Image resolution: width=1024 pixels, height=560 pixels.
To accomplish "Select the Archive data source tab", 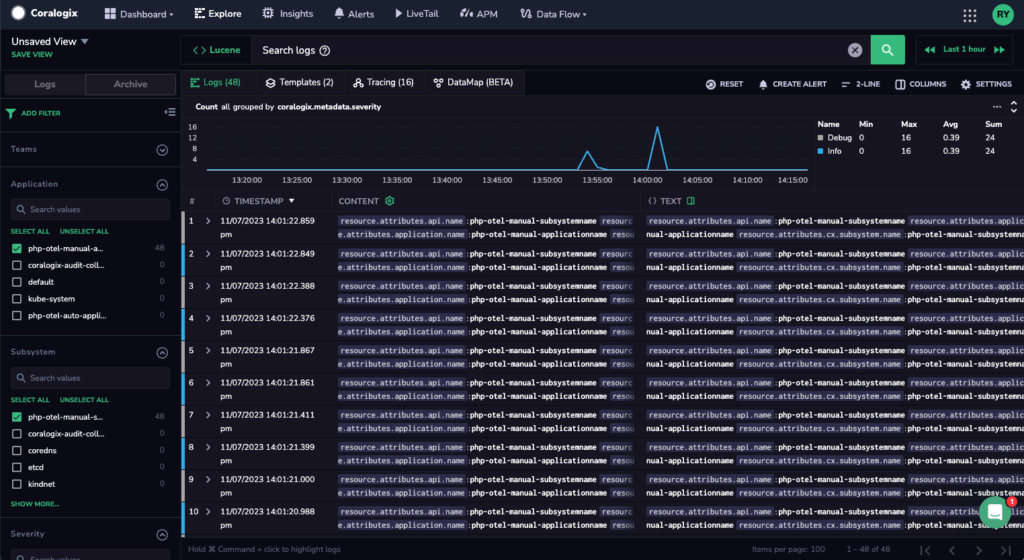I will coord(131,84).
